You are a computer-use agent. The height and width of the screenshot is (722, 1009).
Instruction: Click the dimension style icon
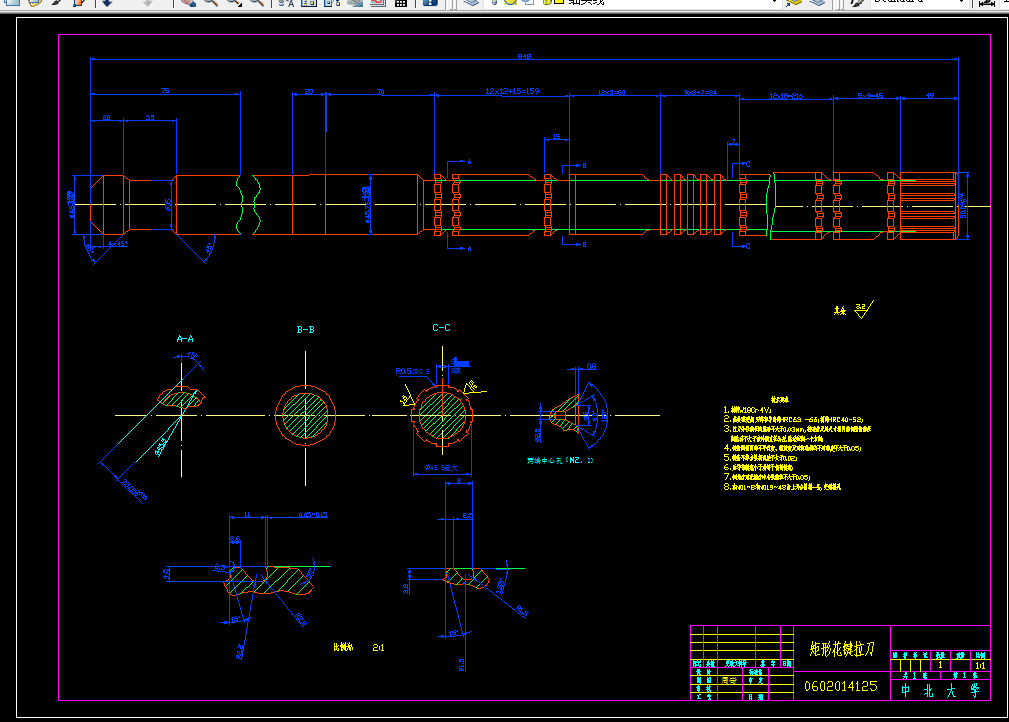985,3
